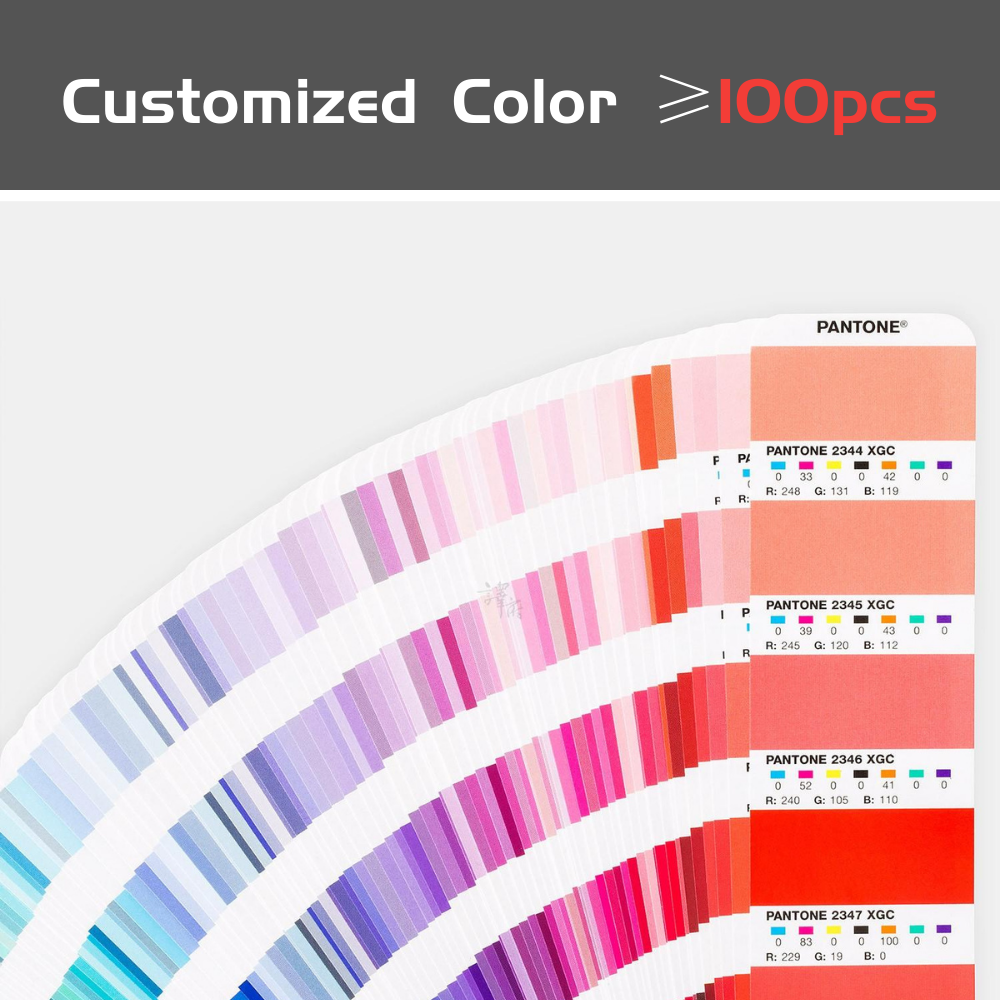
Task: Click the "PANTONE 2347 XGC" label
Action: (830, 915)
